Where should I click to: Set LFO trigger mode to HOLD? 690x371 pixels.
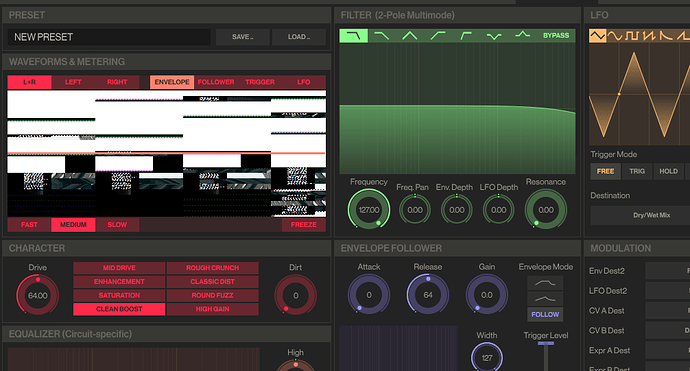(x=668, y=171)
